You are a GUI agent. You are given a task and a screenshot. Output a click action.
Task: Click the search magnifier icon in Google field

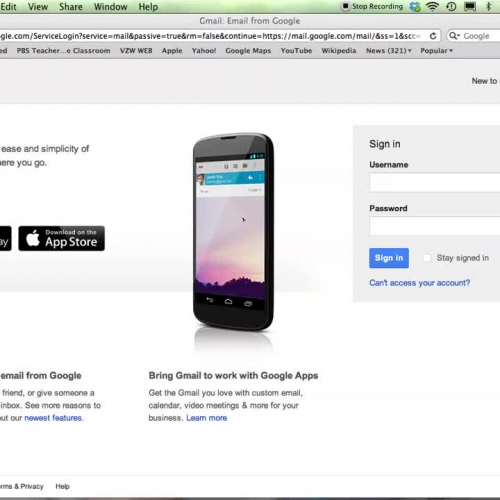(454, 36)
